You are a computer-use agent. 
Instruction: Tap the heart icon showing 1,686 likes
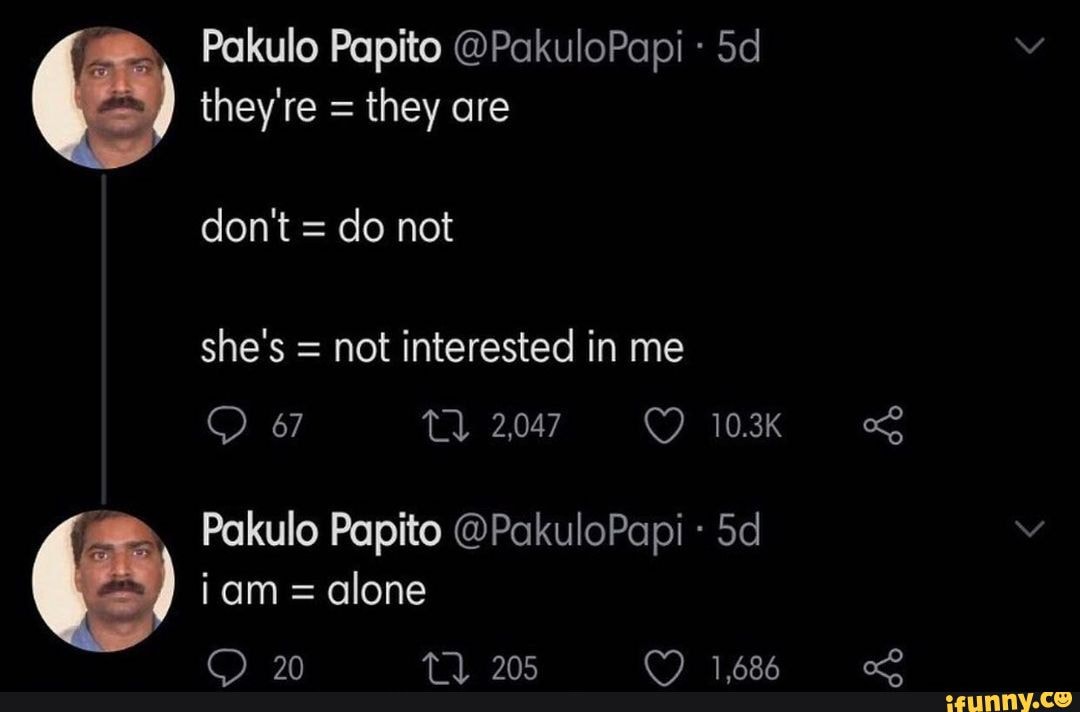coord(665,664)
